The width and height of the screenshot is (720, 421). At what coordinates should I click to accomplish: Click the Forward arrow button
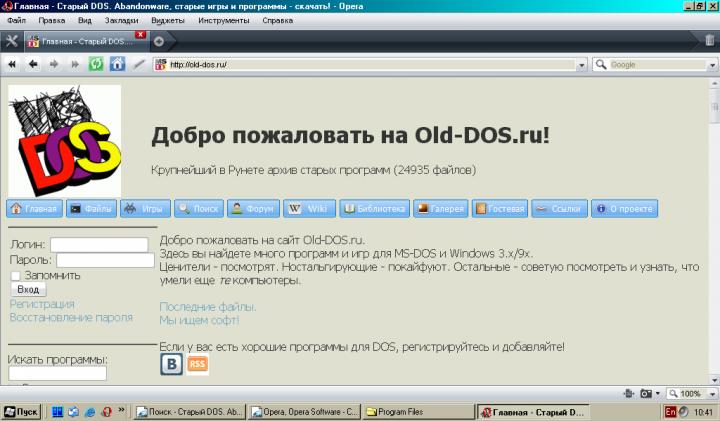coord(54,64)
